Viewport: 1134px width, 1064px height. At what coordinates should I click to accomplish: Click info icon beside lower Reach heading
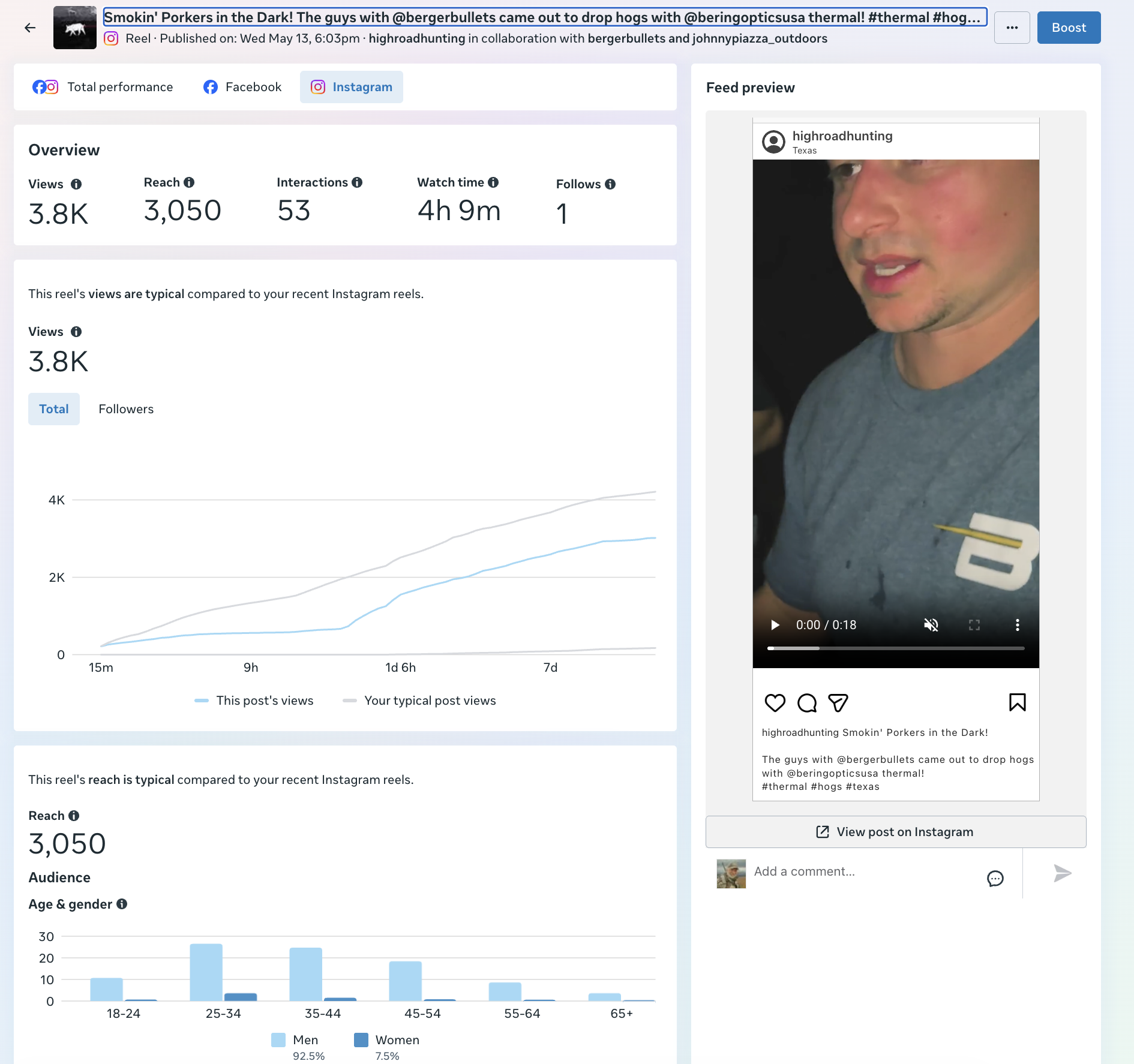click(74, 816)
